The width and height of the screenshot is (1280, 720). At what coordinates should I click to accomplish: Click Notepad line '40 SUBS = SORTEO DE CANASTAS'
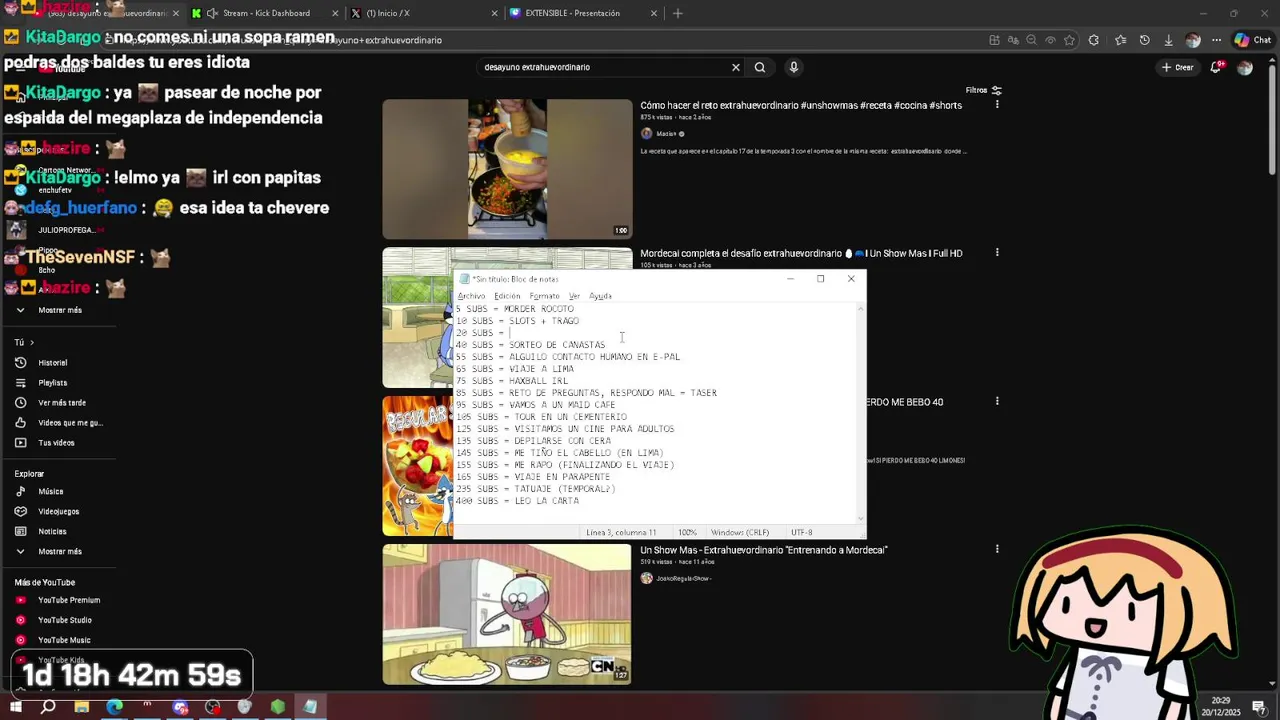(x=531, y=345)
